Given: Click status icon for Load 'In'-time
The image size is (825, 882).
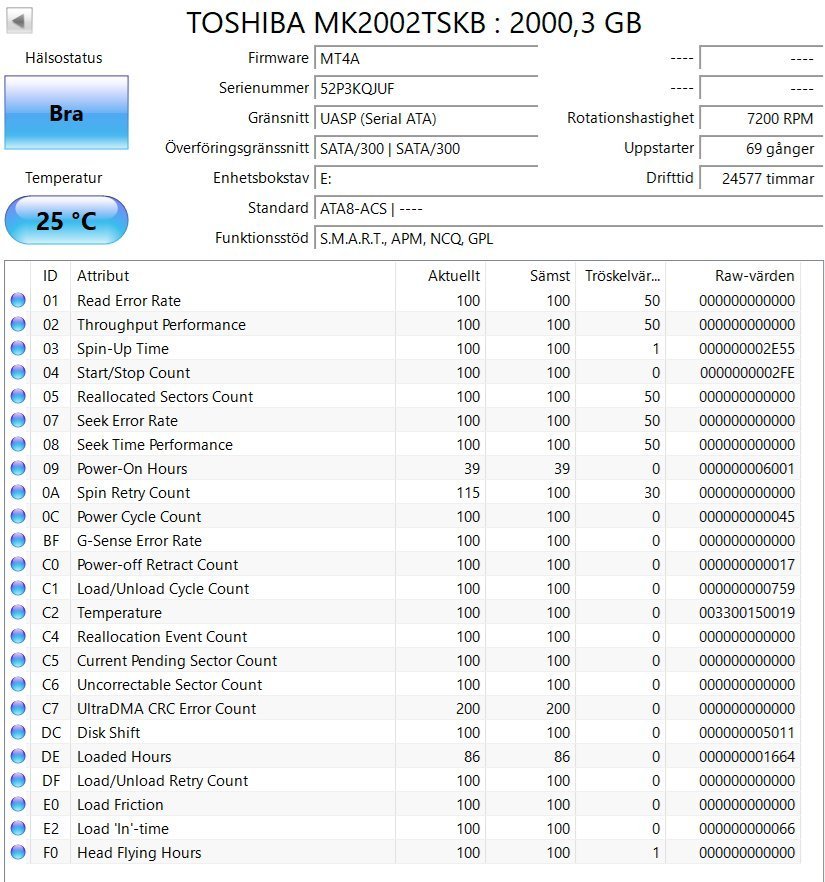Looking at the screenshot, I should [18, 828].
